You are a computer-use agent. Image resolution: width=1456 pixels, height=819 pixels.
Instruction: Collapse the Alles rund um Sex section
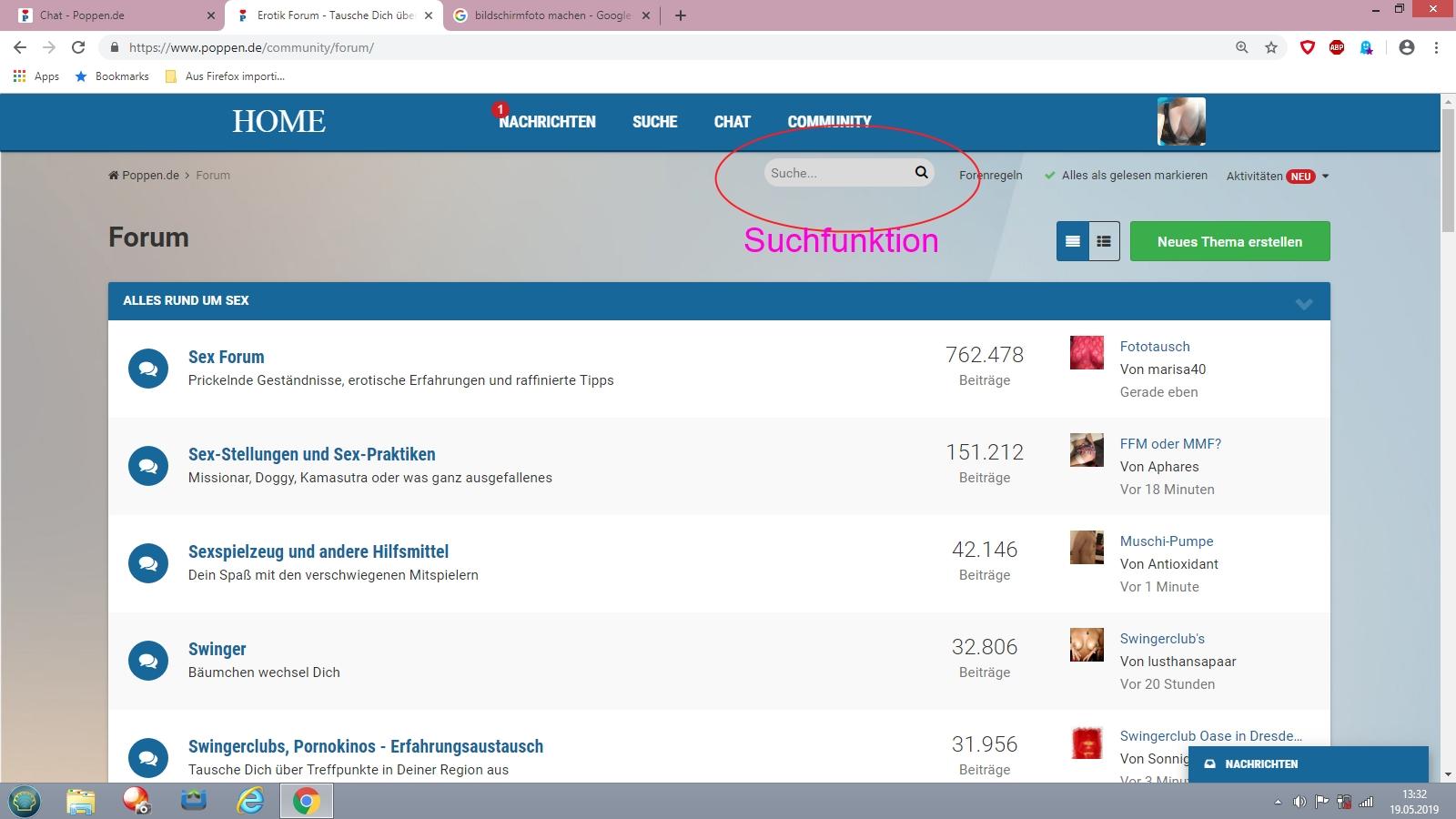[1304, 303]
